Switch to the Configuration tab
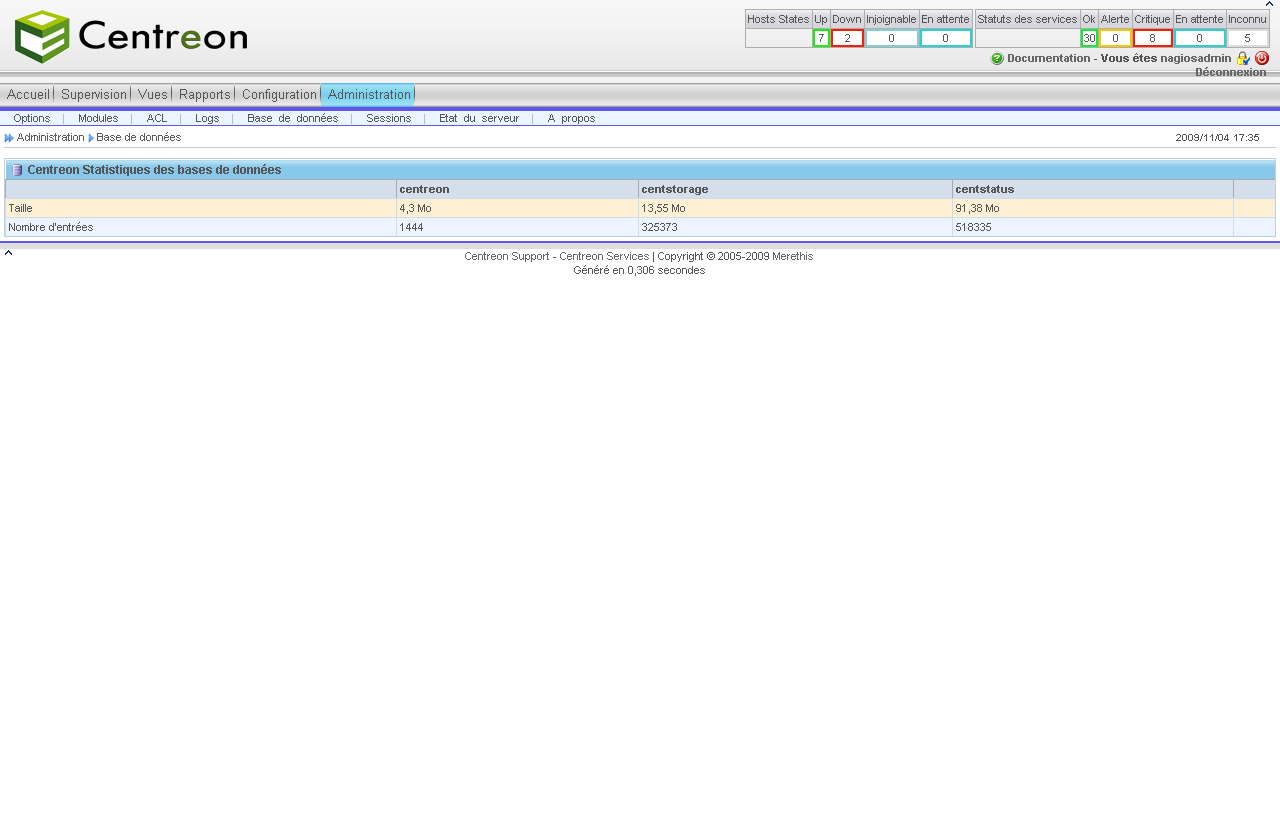This screenshot has height=837, width=1280. coord(279,94)
